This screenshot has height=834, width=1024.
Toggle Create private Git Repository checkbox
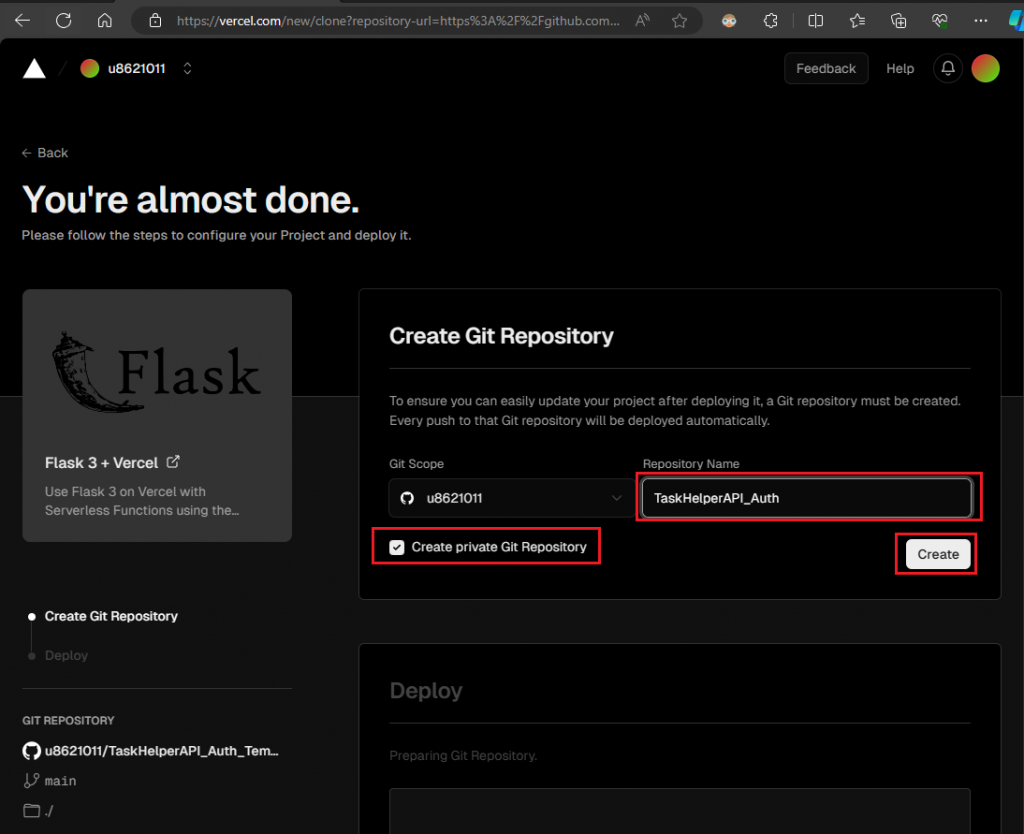pos(396,547)
